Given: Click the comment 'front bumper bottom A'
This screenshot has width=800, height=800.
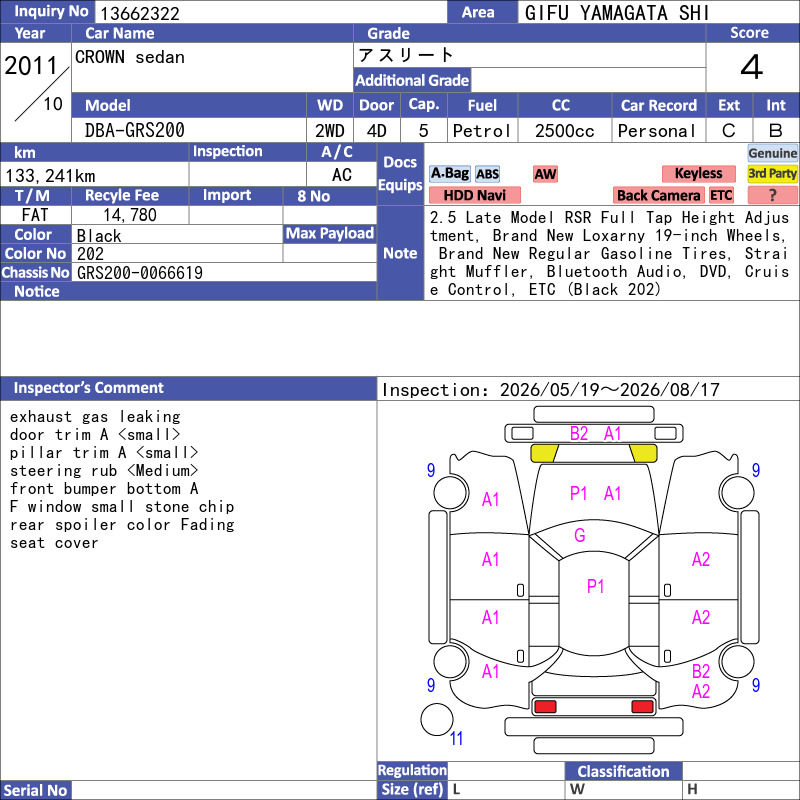Looking at the screenshot, I should point(104,488).
